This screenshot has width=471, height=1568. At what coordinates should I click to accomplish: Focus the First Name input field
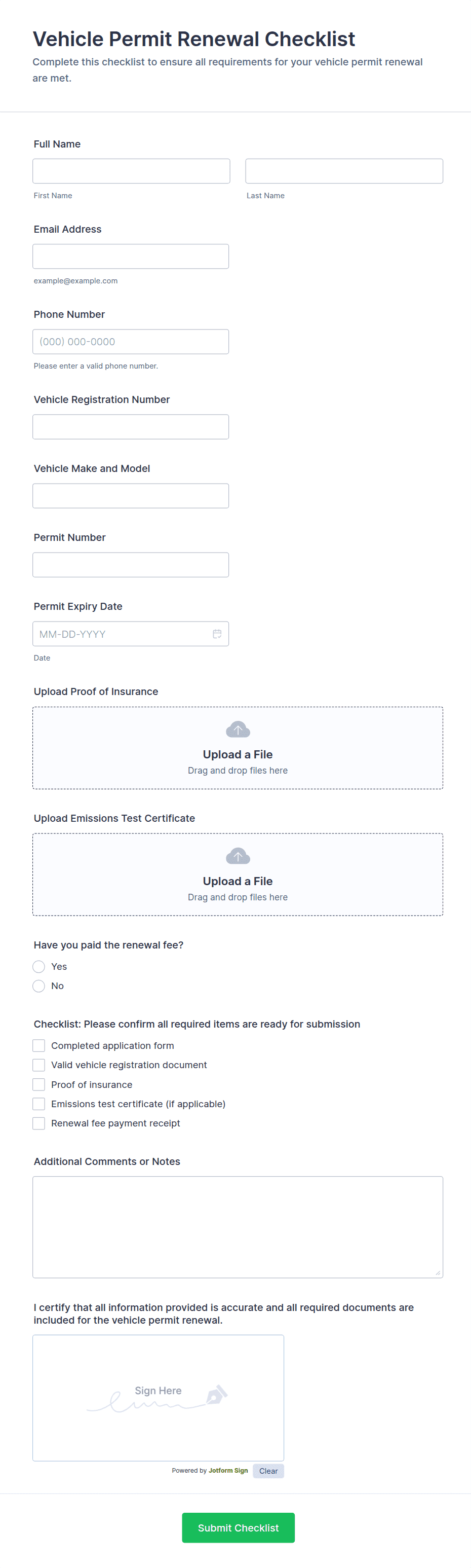[x=131, y=171]
